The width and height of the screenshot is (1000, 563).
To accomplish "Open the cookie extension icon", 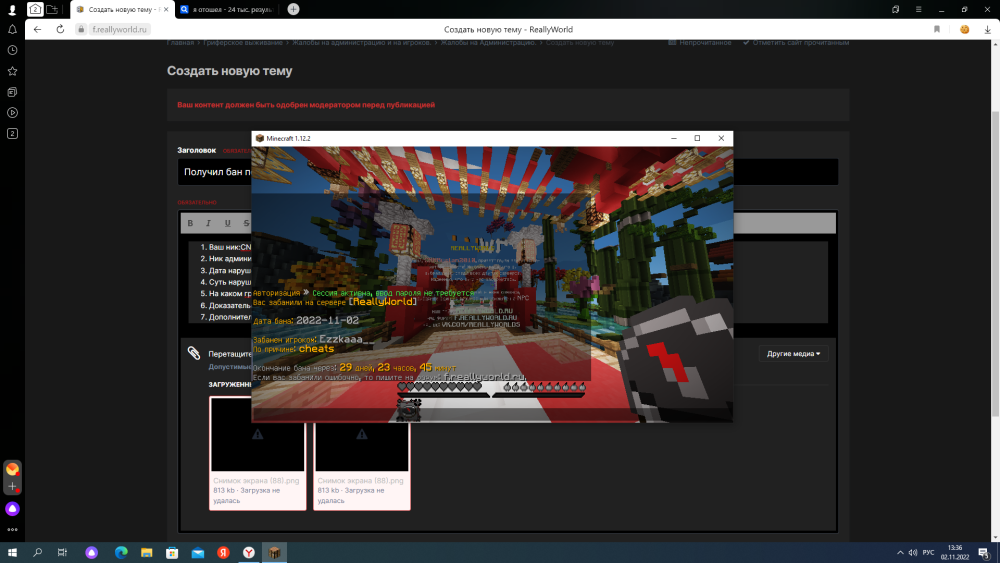I will tap(964, 29).
